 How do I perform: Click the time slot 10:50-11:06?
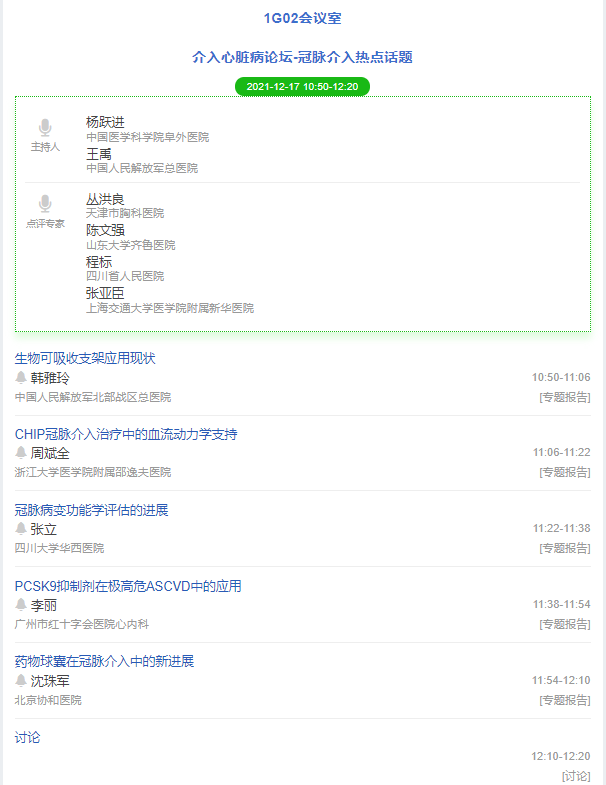point(561,377)
